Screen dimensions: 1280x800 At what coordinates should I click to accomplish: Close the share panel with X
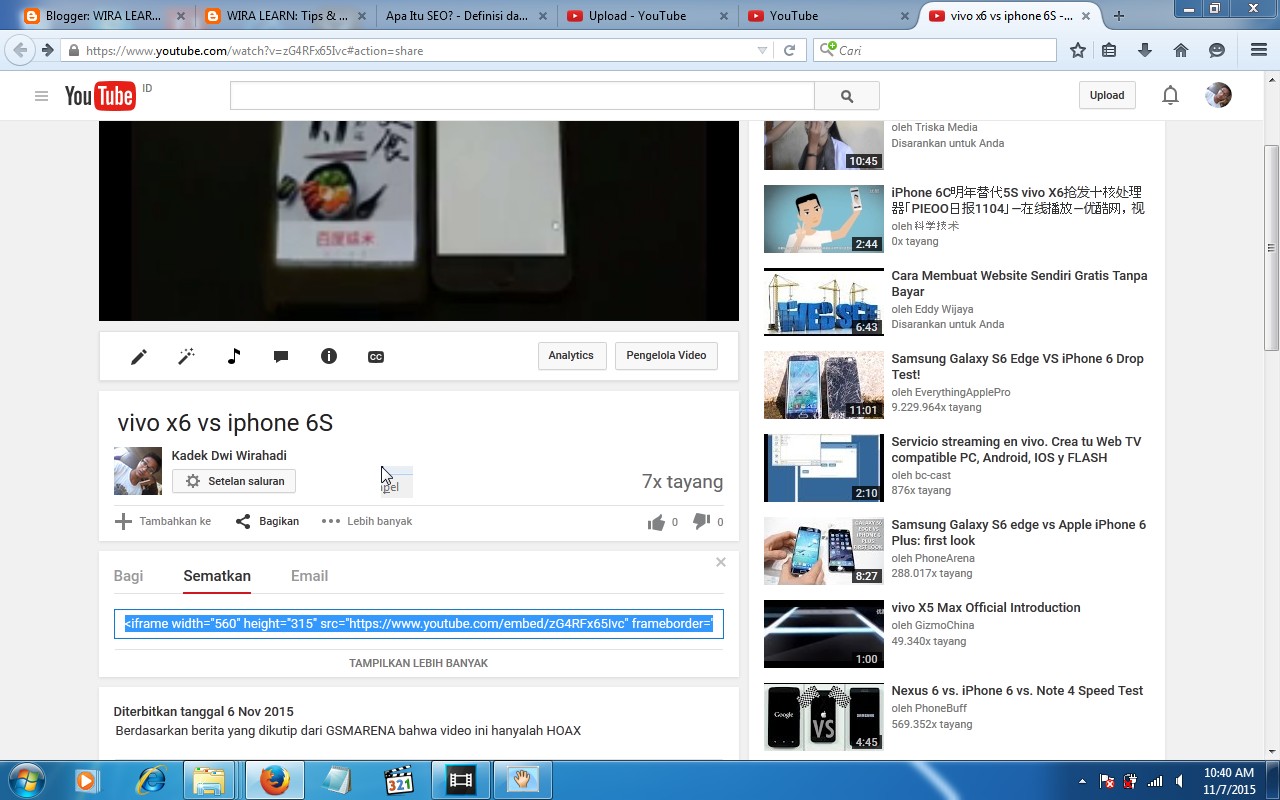[x=720, y=562]
